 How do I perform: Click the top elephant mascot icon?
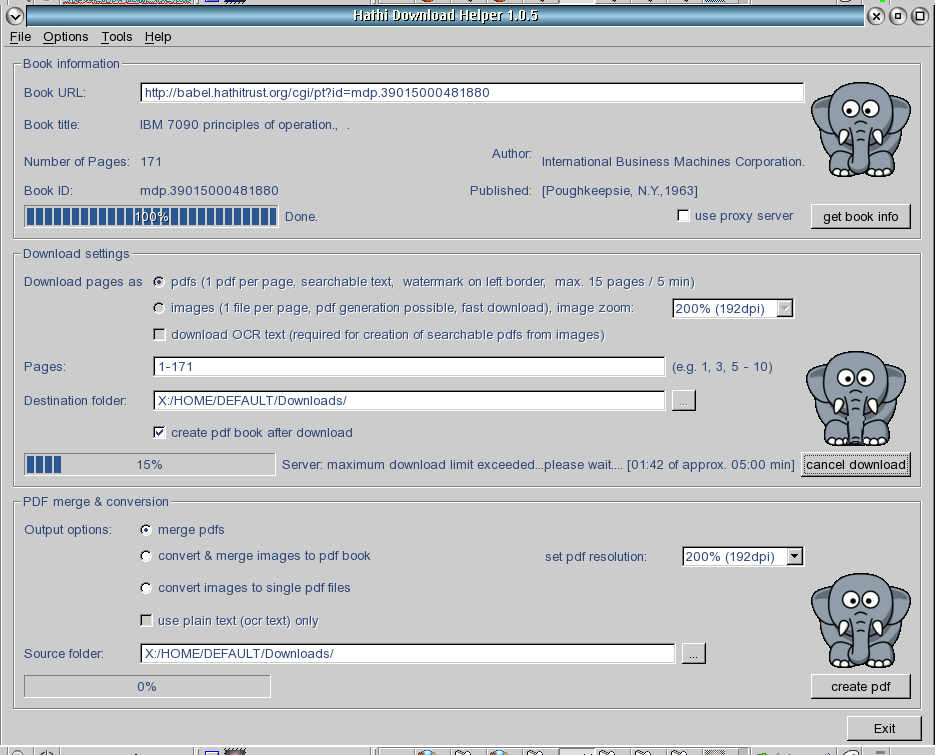point(861,130)
